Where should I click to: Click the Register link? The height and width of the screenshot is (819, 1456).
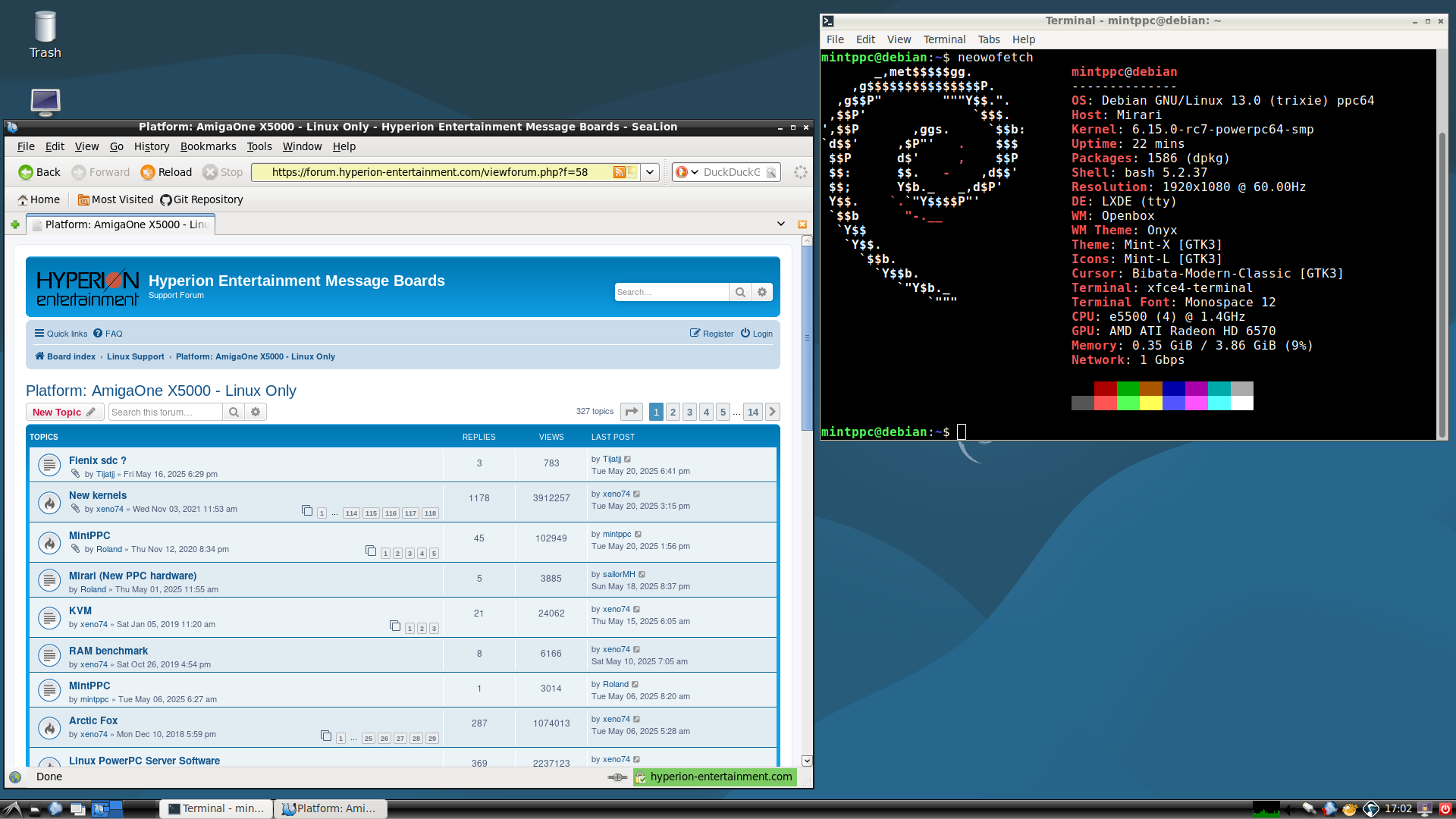point(711,334)
